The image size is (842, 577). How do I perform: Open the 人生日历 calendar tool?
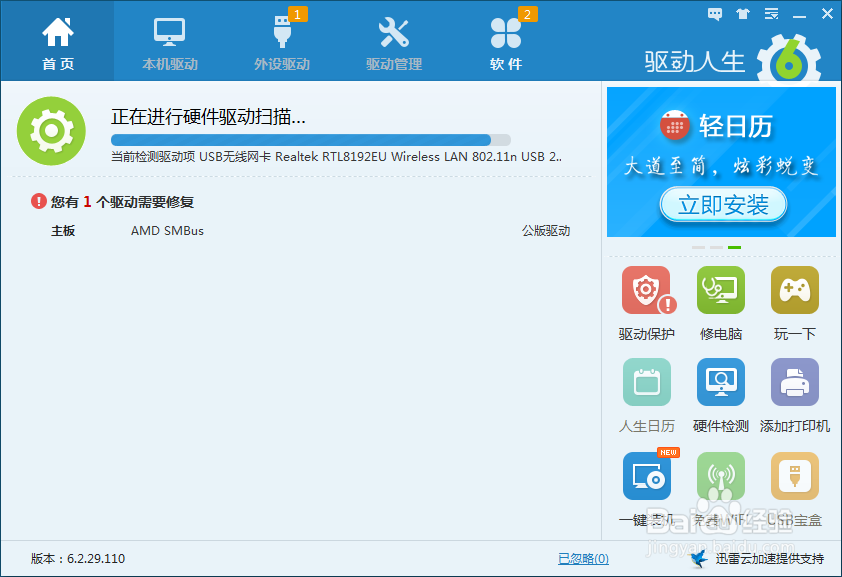647,396
